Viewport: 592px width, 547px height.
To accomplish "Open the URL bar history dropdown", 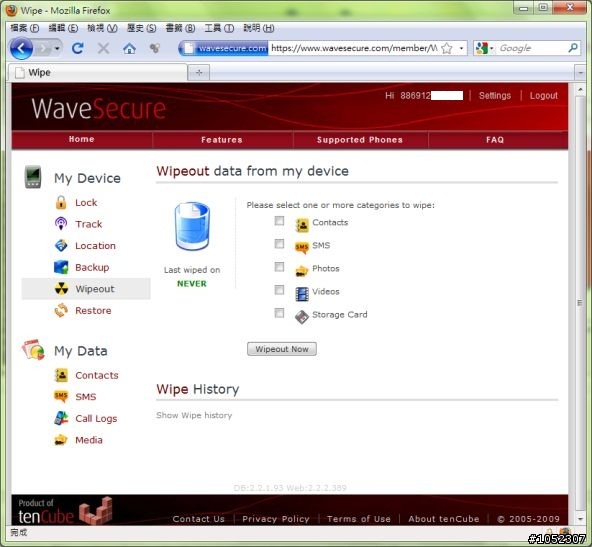I will click(x=461, y=48).
